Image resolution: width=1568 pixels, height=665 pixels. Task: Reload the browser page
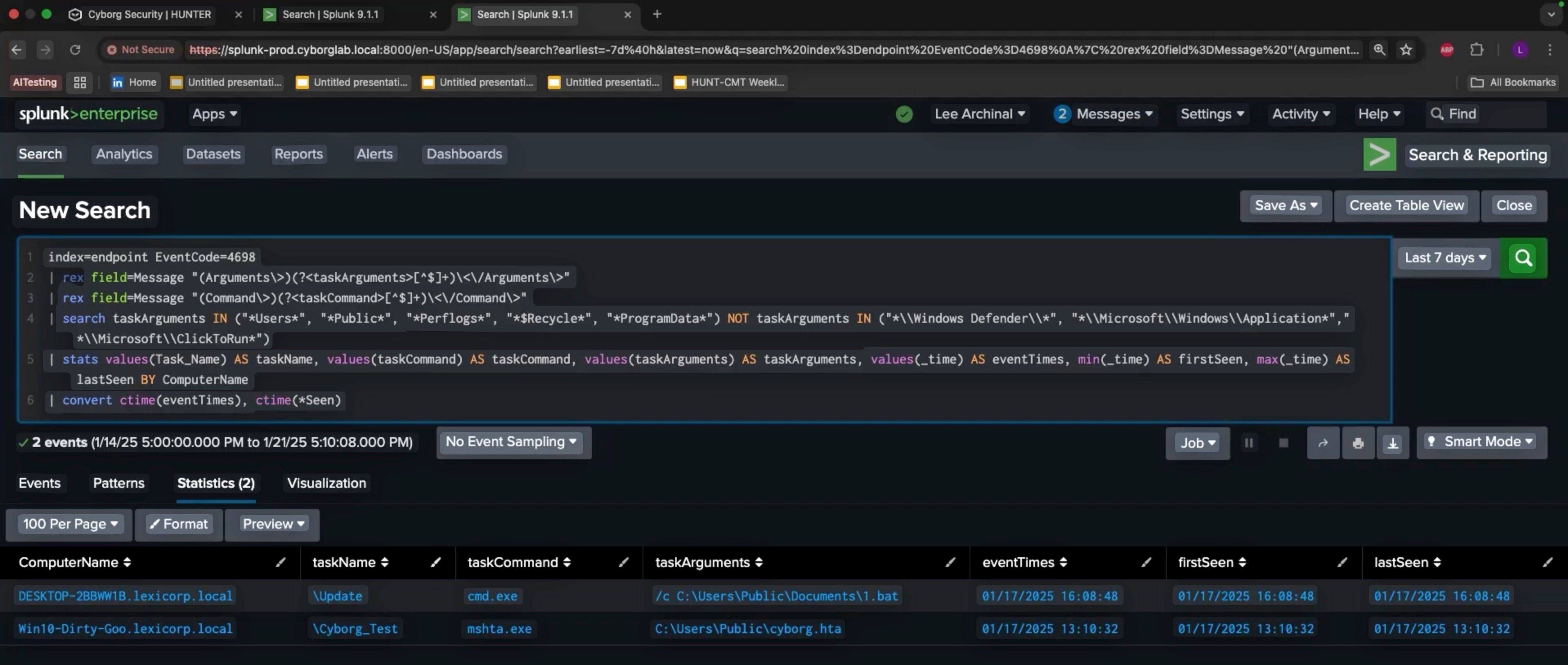[x=75, y=49]
